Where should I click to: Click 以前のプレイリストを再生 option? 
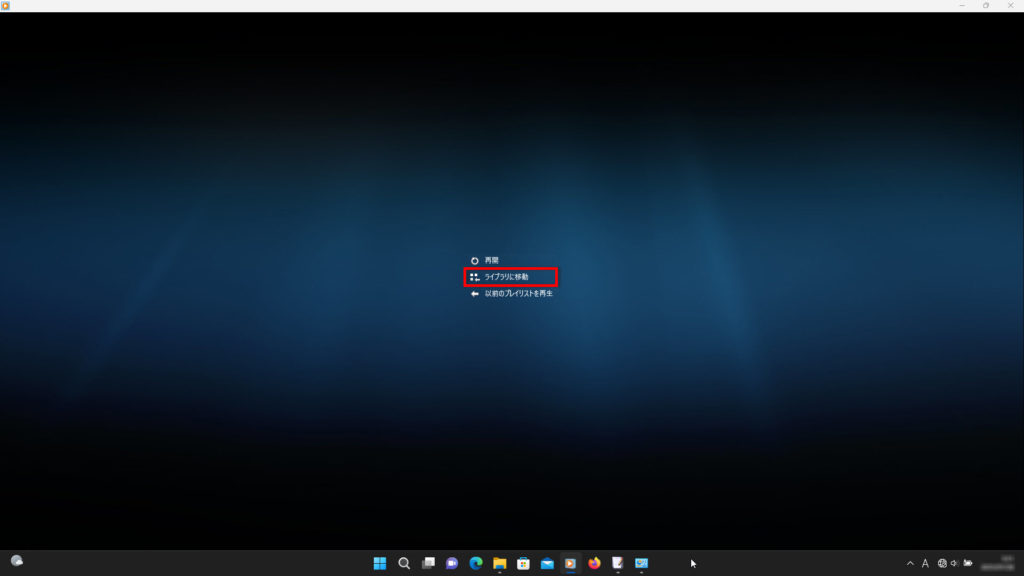[x=518, y=294]
